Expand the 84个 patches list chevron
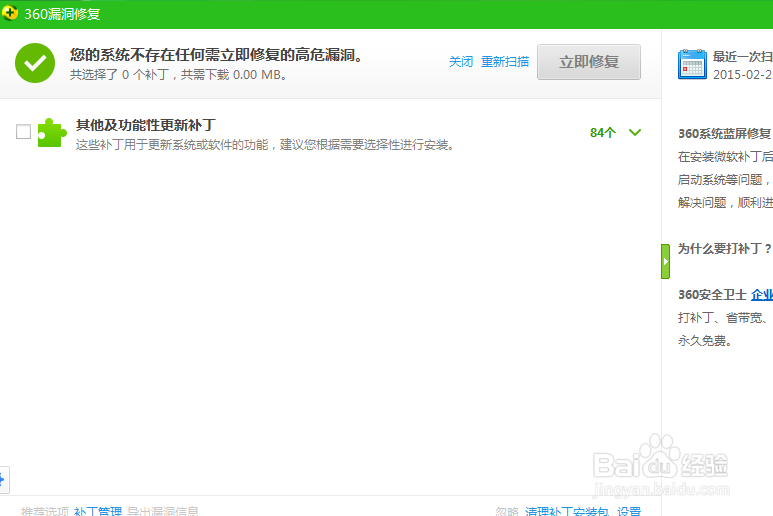Image resolution: width=773 pixels, height=516 pixels. click(x=635, y=132)
